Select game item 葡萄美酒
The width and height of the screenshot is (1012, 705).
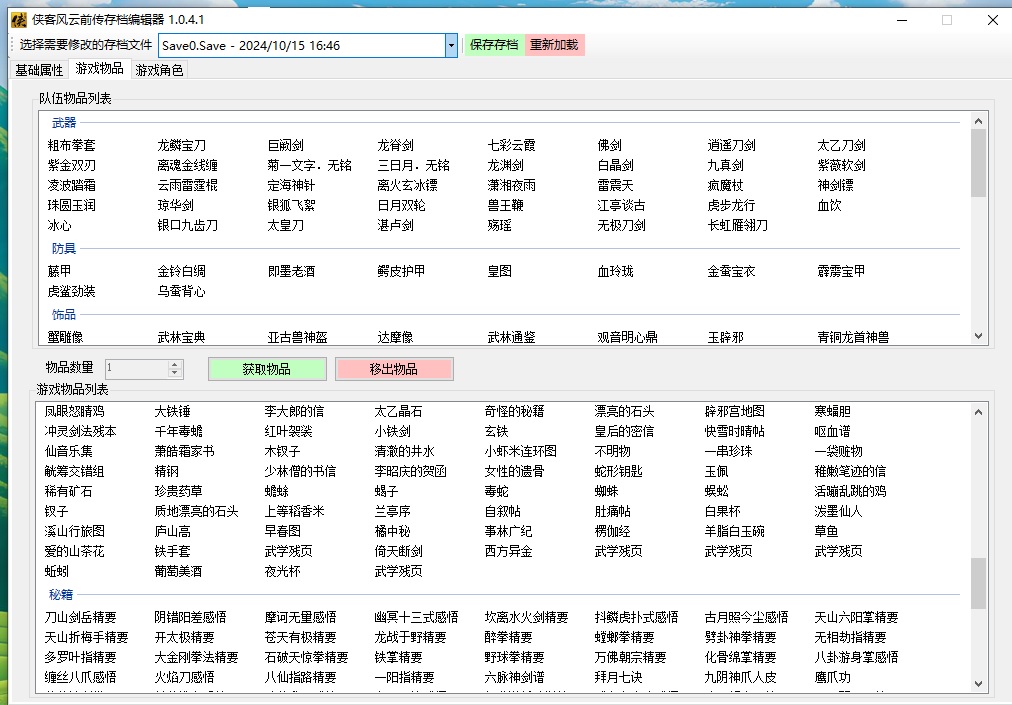[x=179, y=571]
